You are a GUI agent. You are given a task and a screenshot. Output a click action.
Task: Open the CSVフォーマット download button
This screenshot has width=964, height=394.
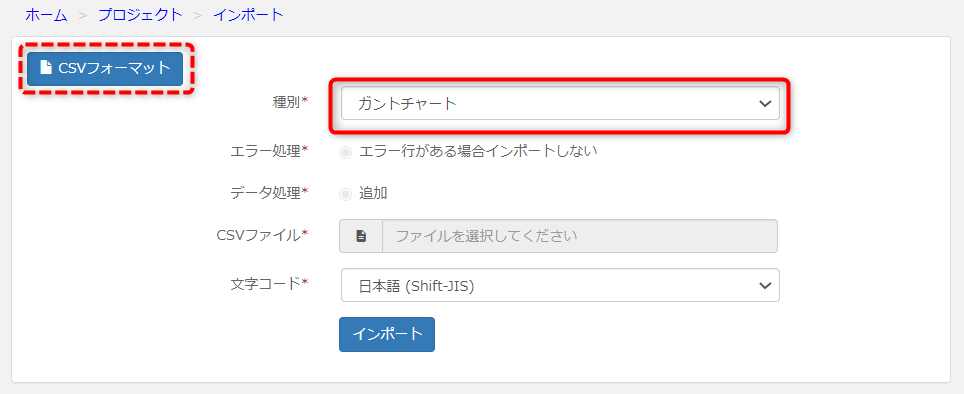tap(105, 68)
